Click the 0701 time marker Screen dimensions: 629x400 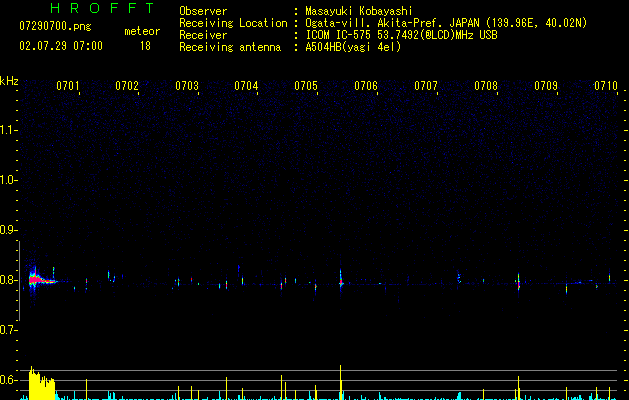pyautogui.click(x=67, y=85)
